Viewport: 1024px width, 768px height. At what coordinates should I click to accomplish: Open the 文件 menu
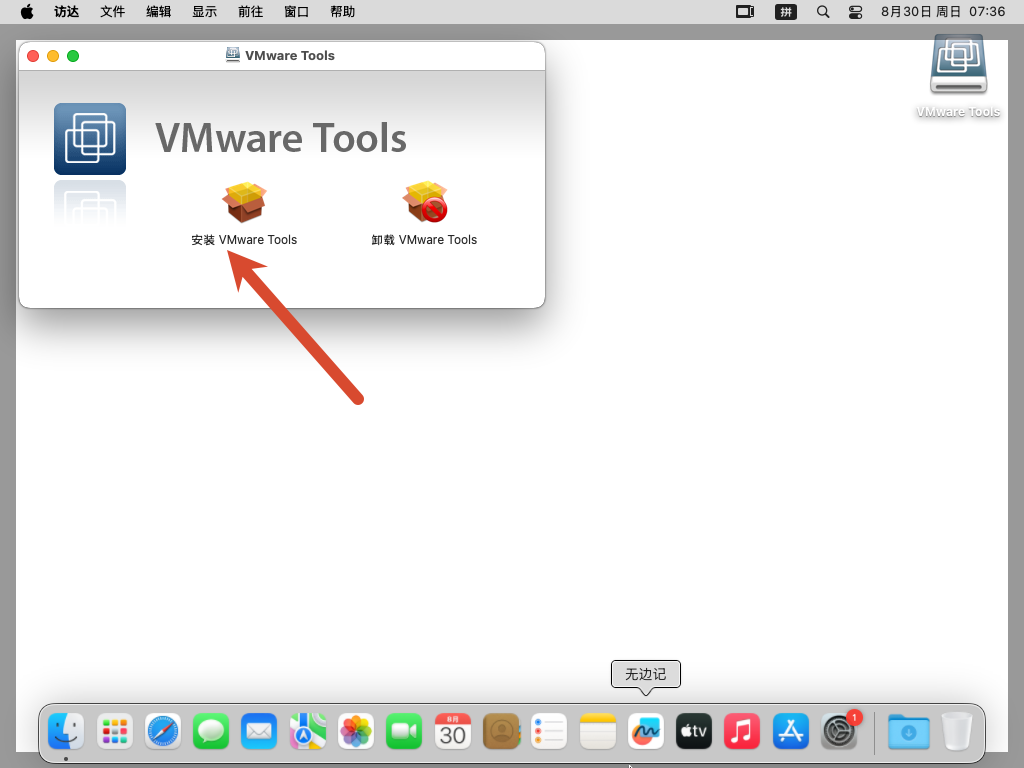pyautogui.click(x=112, y=12)
